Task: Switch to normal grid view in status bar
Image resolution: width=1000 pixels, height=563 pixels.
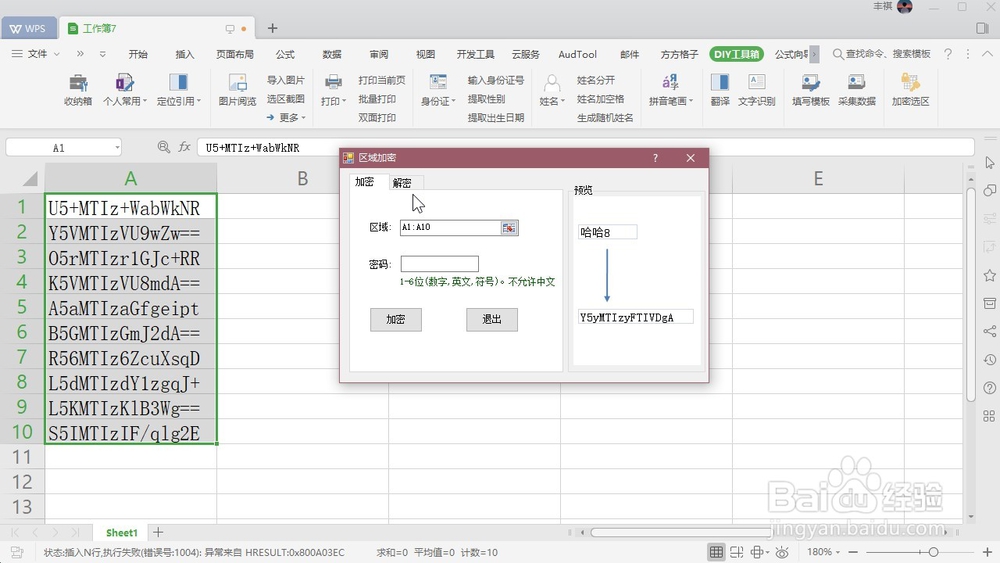Action: pyautogui.click(x=716, y=552)
